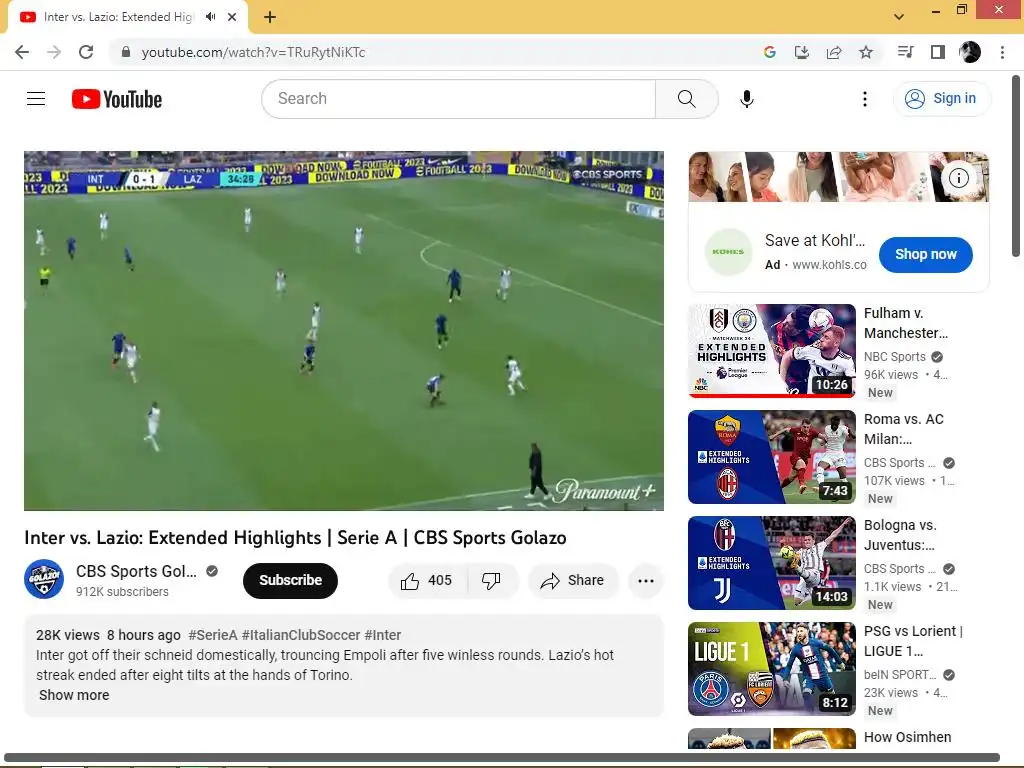This screenshot has height=768, width=1024.
Task: Open the Kohl's ad logo
Action: pyautogui.click(x=728, y=252)
